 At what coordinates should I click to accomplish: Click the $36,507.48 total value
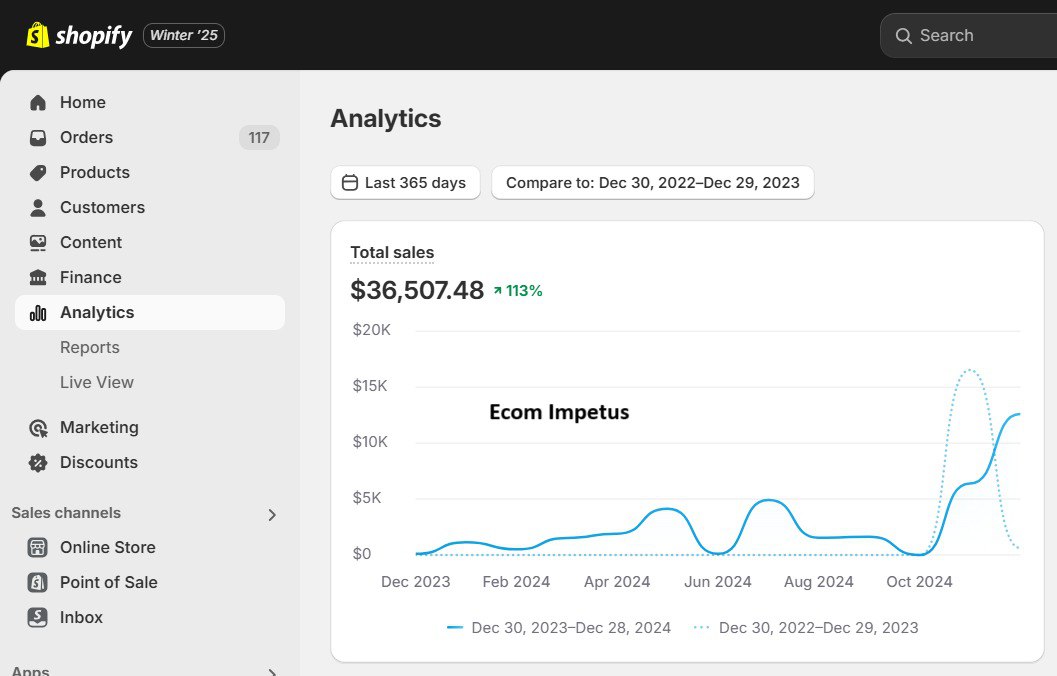coord(417,290)
